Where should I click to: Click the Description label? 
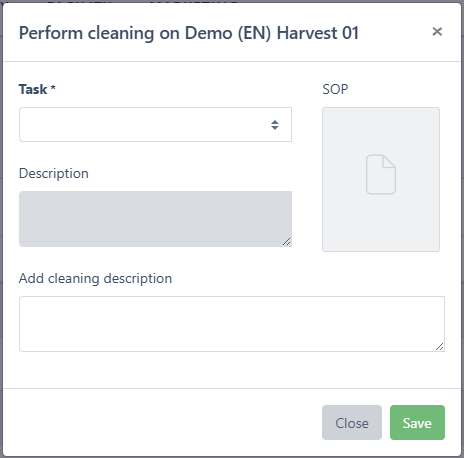pyautogui.click(x=54, y=173)
